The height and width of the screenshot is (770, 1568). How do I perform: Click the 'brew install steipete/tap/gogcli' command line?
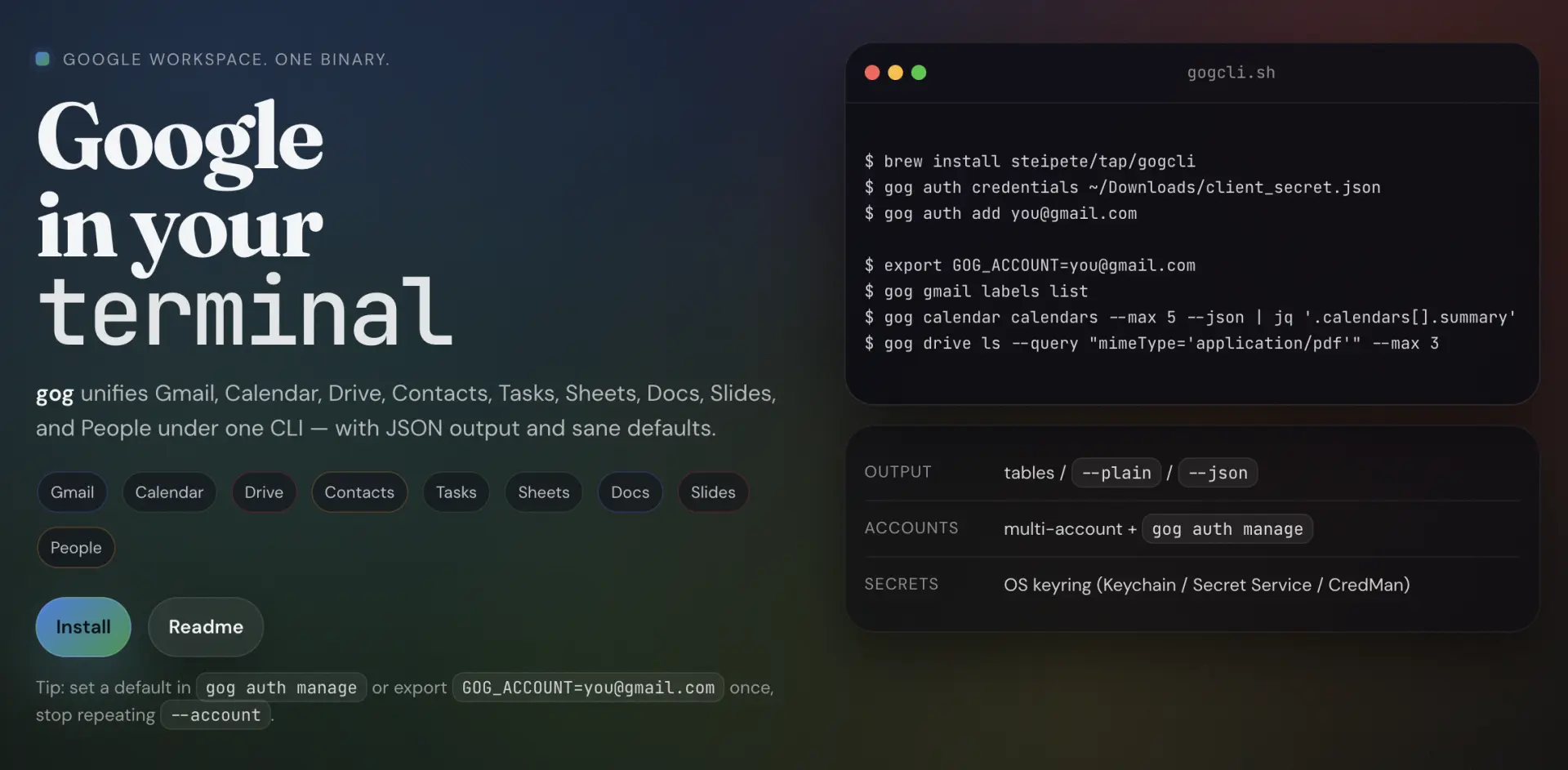(1030, 162)
